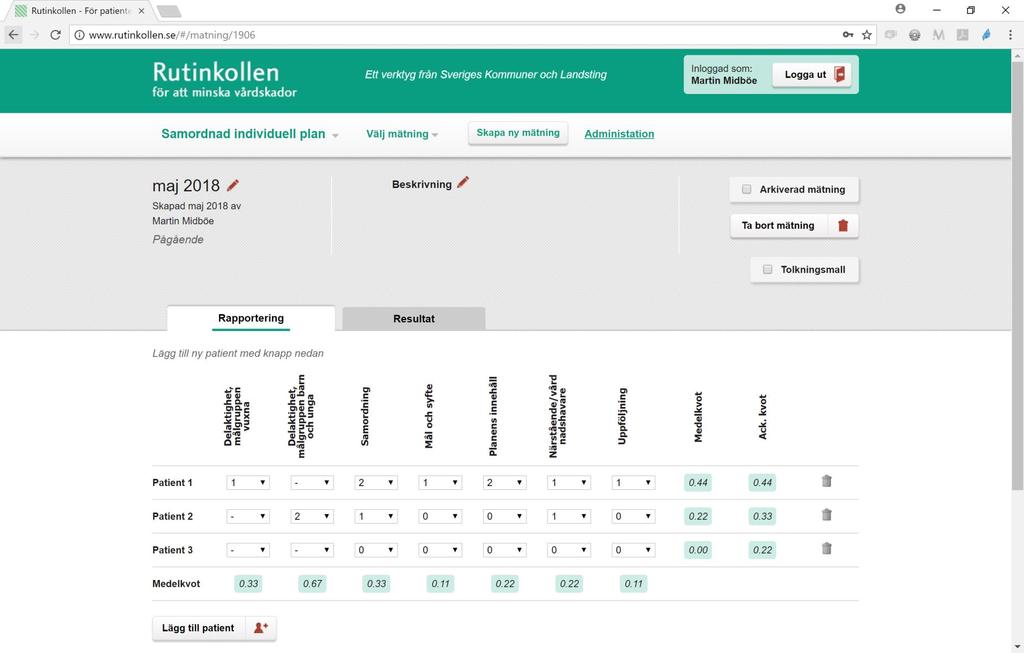
Task: Open Patient 3 Delaktighet vuxna dropdown
Action: coord(248,550)
